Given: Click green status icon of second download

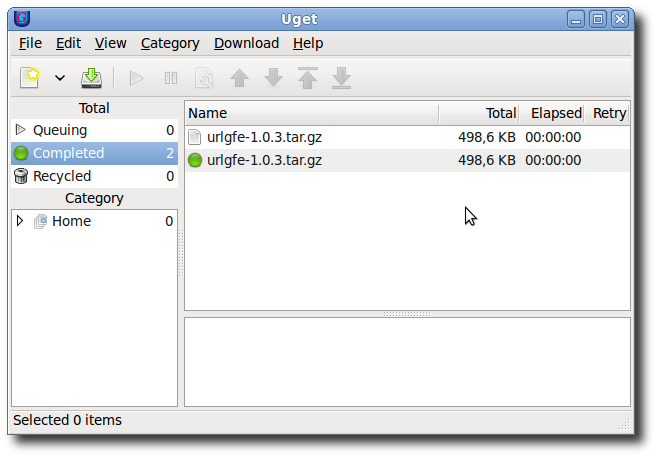Looking at the screenshot, I should tap(195, 160).
